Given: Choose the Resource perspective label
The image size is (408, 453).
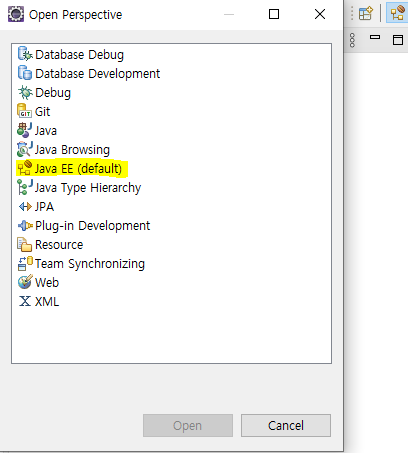Looking at the screenshot, I should pyautogui.click(x=59, y=245).
